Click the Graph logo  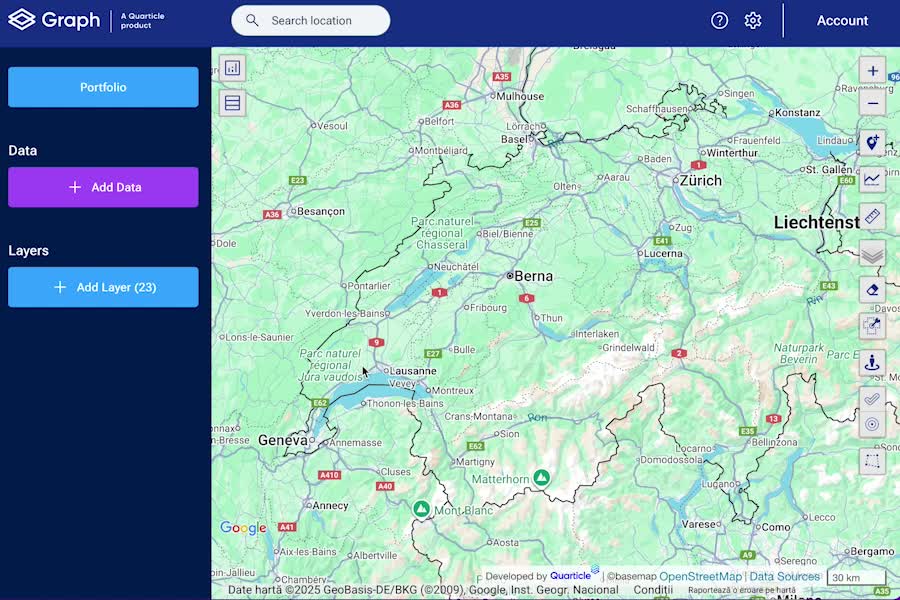(54, 20)
